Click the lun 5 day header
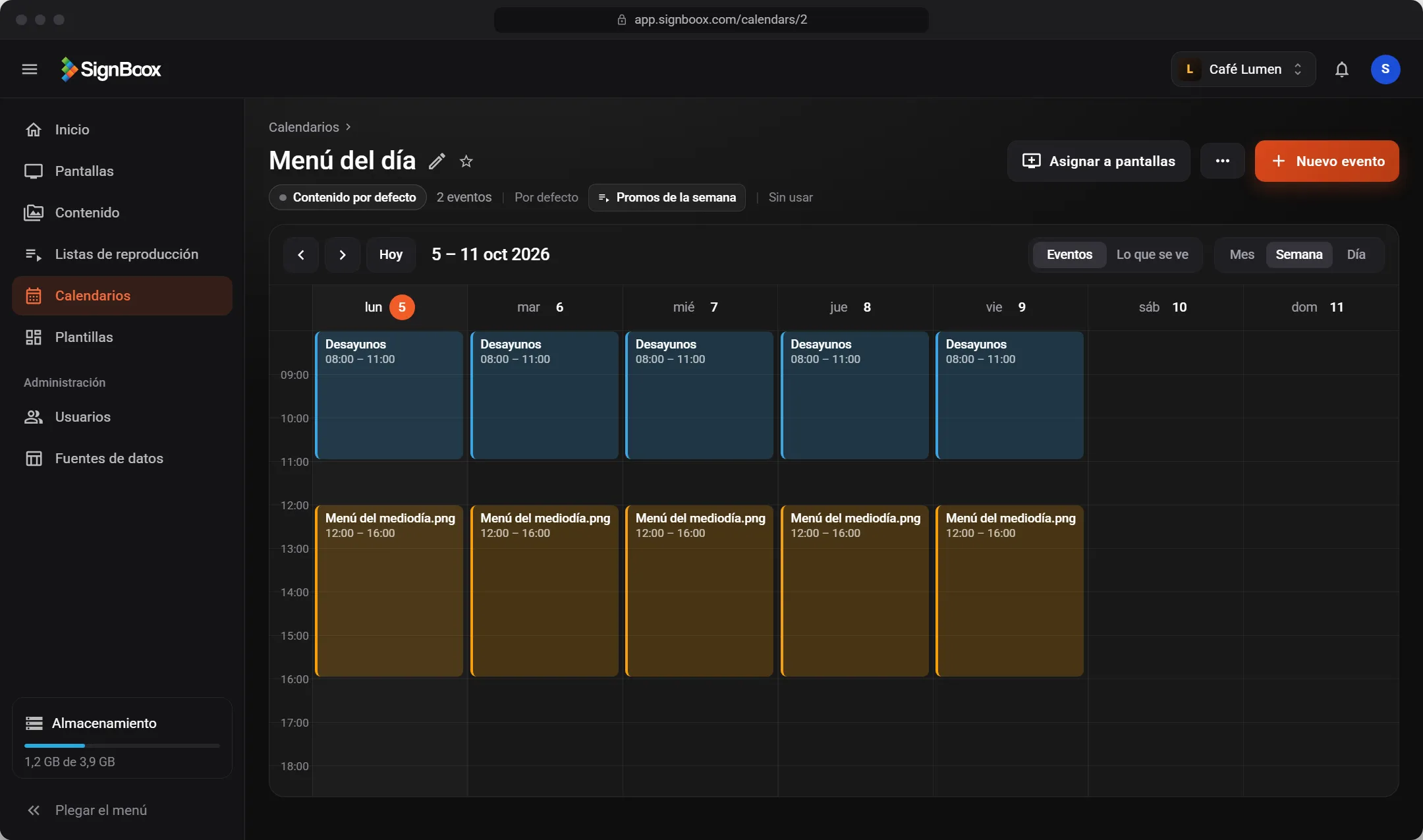 pyautogui.click(x=389, y=308)
